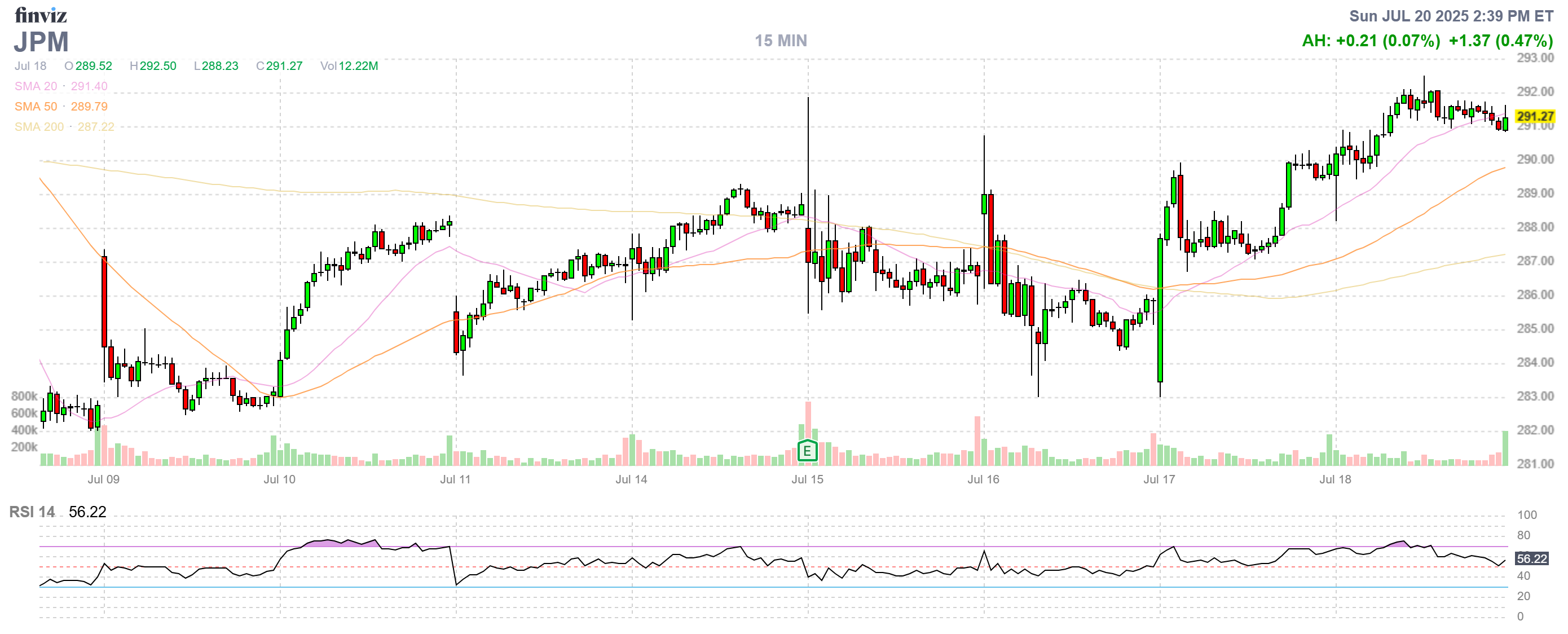1568x634 pixels.
Task: Click the Jul 09 date label
Action: pos(103,479)
